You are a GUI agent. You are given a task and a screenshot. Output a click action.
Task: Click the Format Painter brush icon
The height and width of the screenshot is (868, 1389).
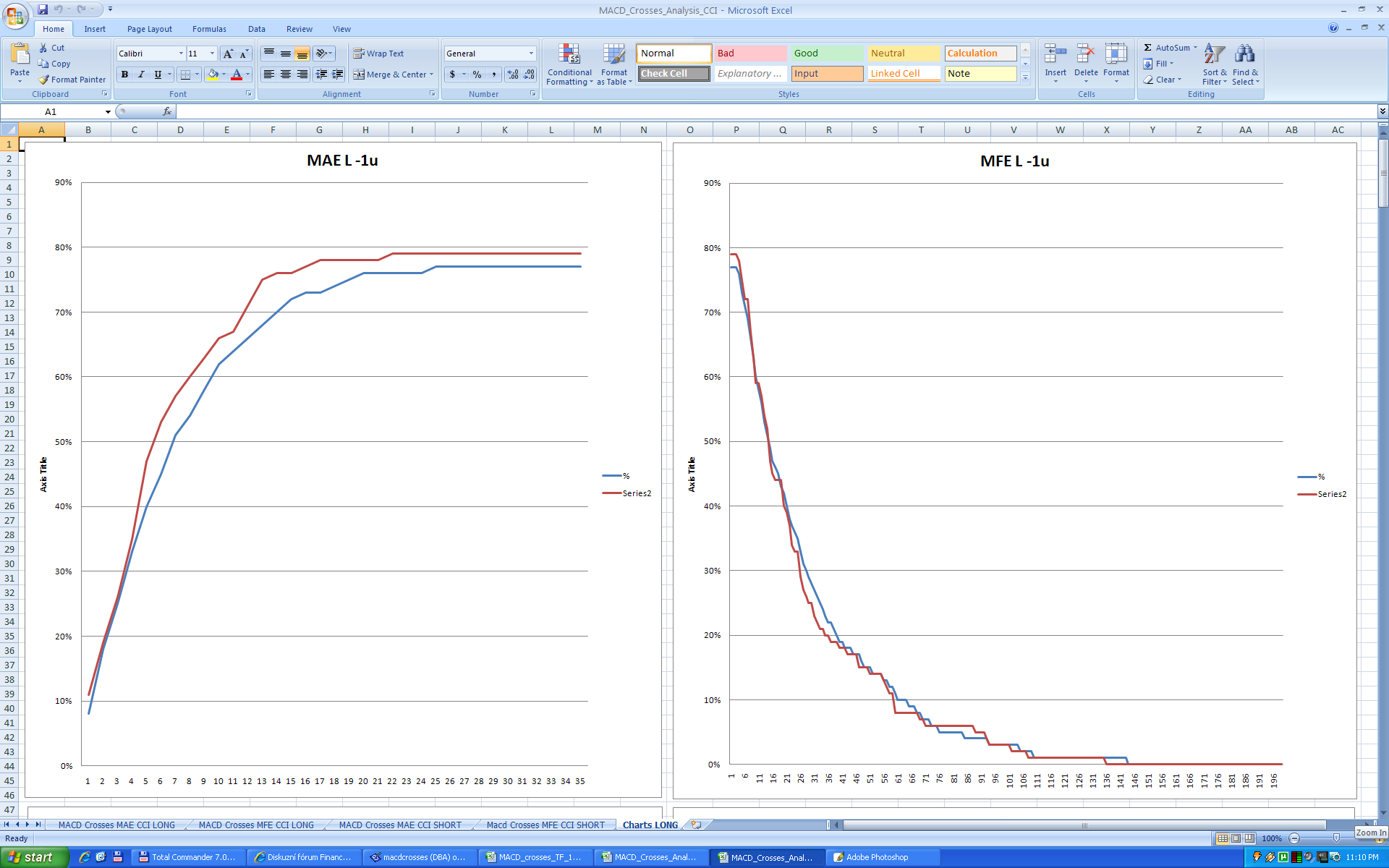pos(44,80)
